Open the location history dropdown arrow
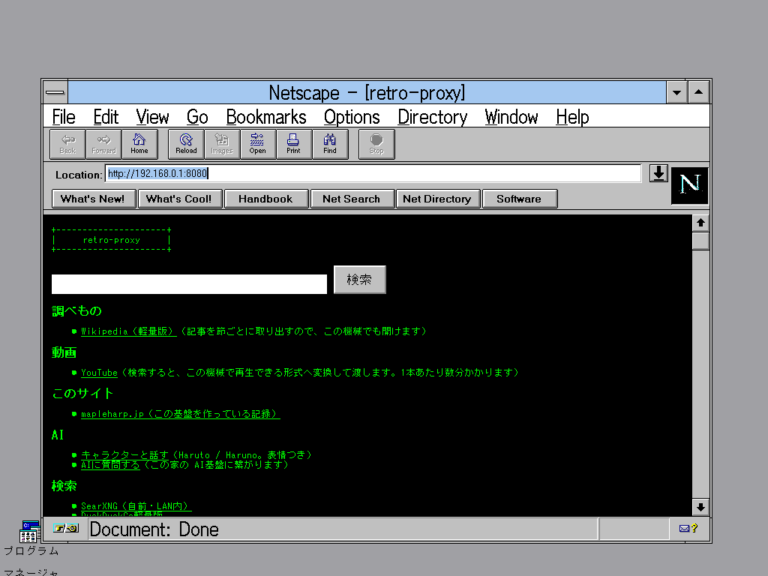 click(x=658, y=173)
